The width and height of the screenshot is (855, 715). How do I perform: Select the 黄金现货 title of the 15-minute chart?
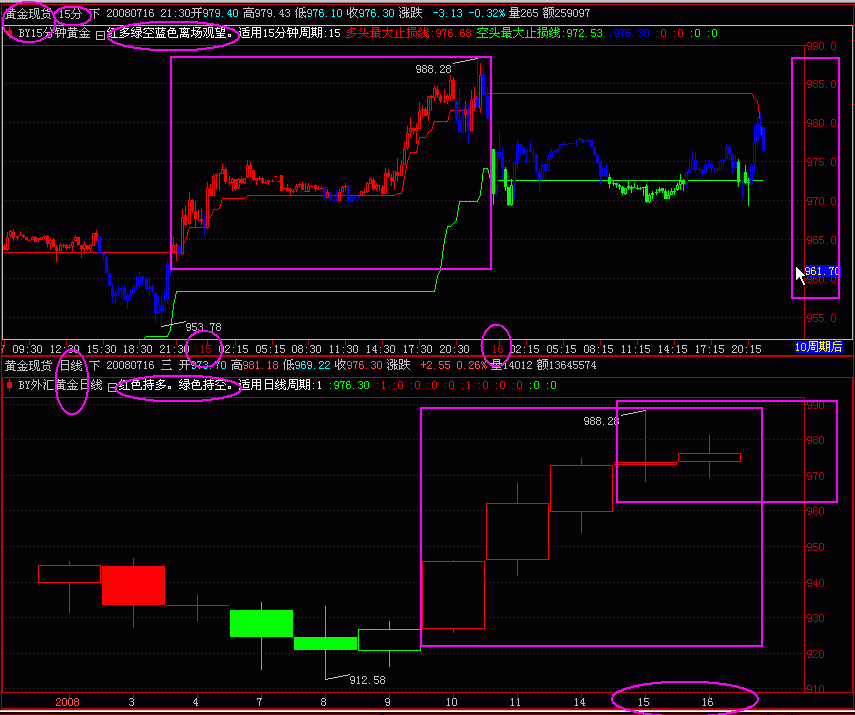(x=28, y=13)
